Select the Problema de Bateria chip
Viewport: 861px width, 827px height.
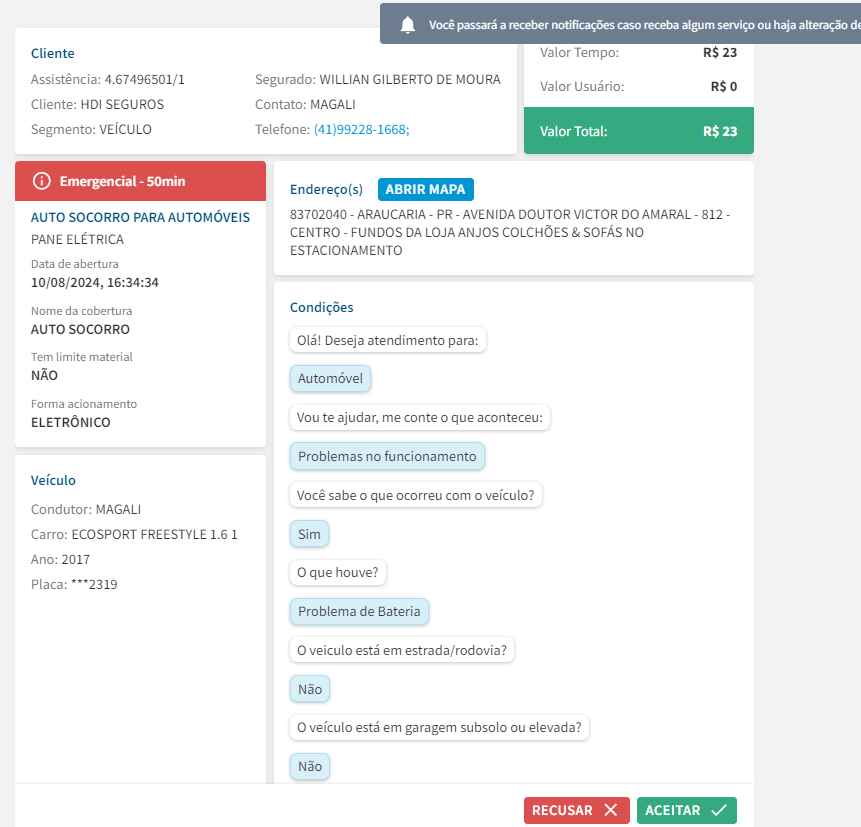point(359,611)
